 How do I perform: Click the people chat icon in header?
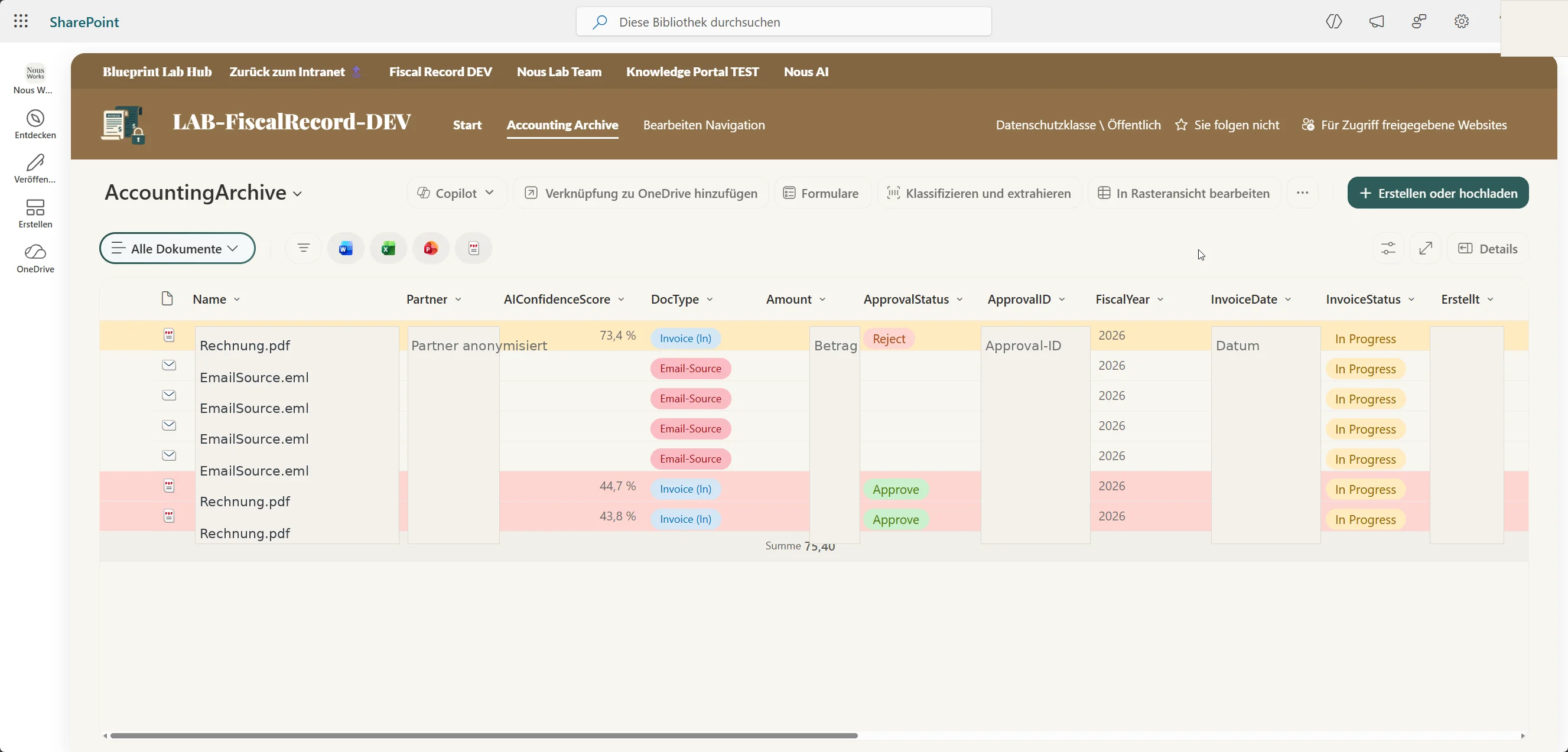click(1419, 22)
